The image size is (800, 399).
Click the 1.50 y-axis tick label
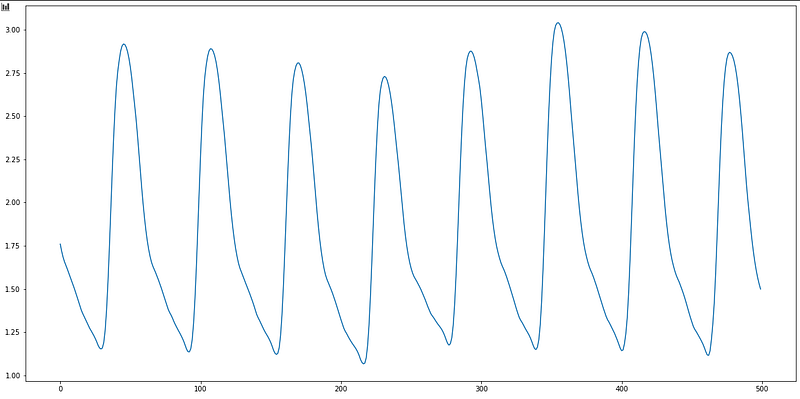(x=12, y=289)
